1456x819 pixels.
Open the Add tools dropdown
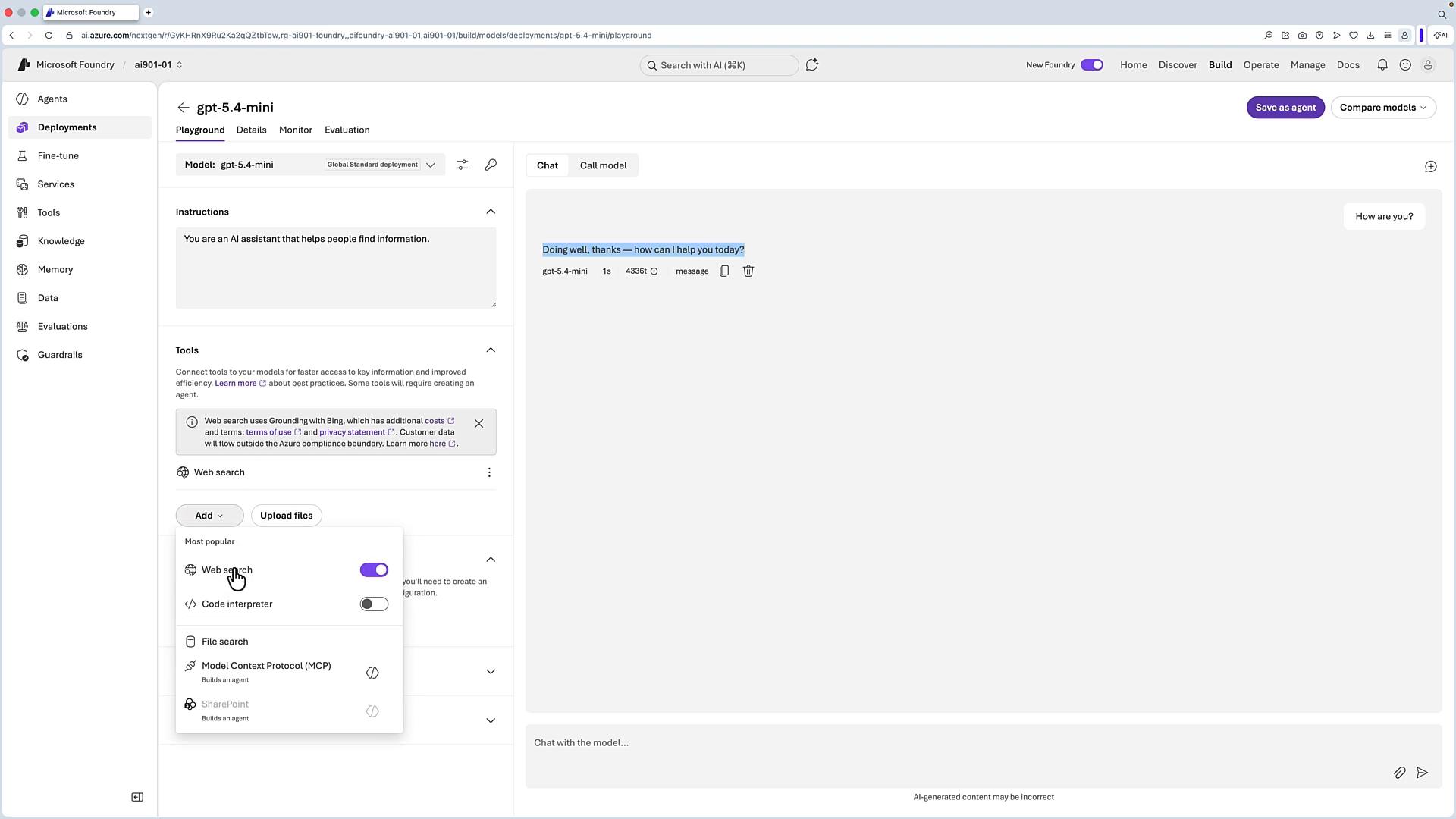point(209,516)
